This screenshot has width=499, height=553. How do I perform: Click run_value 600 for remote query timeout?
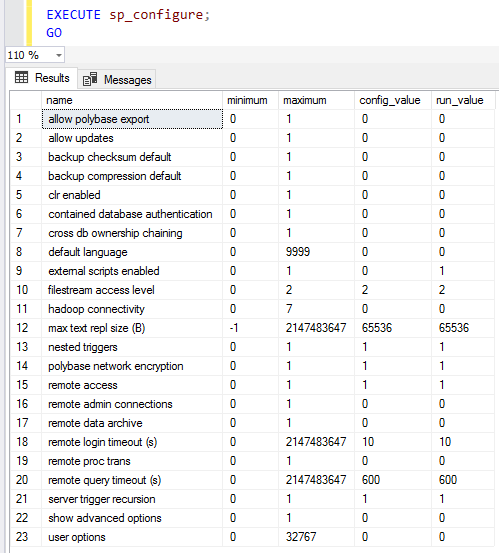[x=463, y=480]
